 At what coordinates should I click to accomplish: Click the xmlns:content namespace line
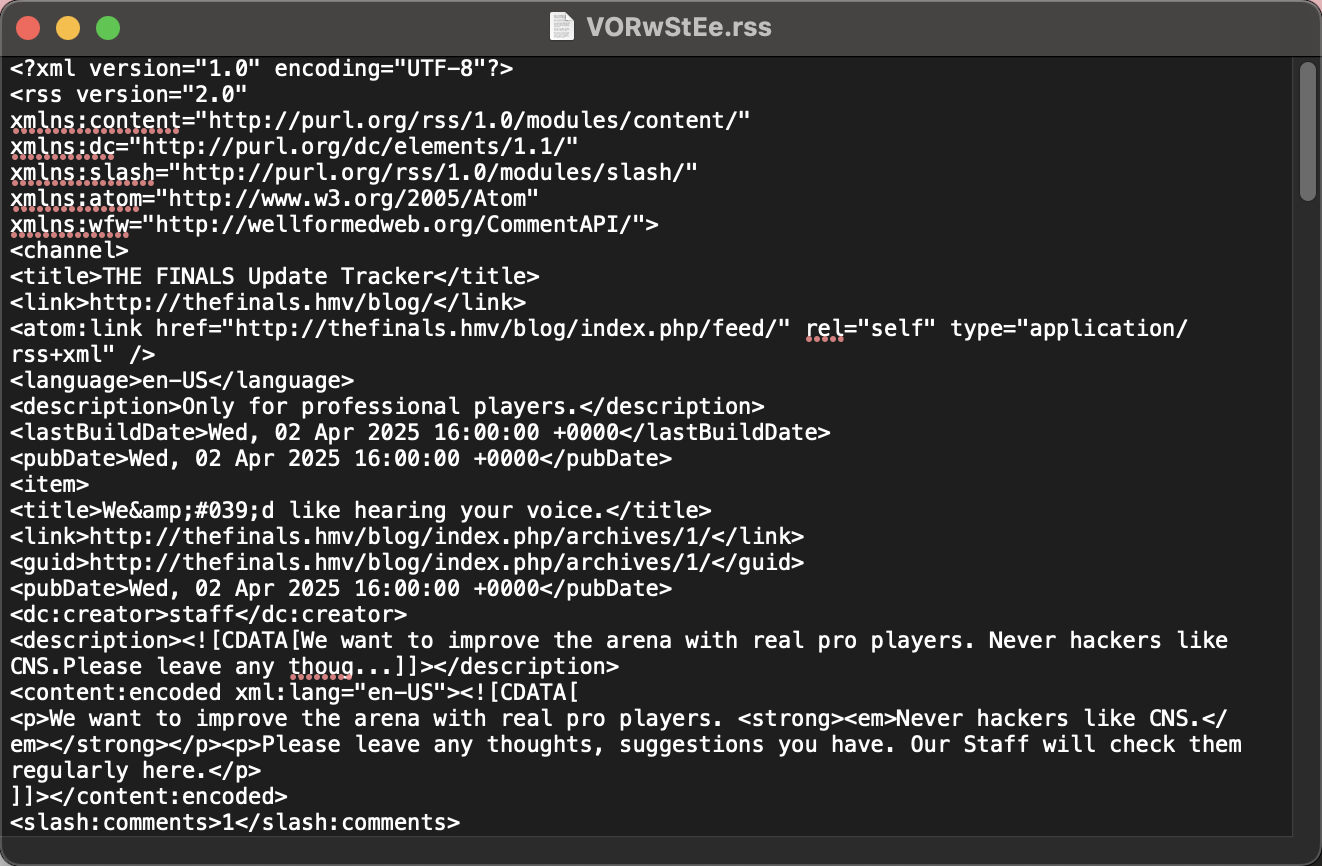380,121
